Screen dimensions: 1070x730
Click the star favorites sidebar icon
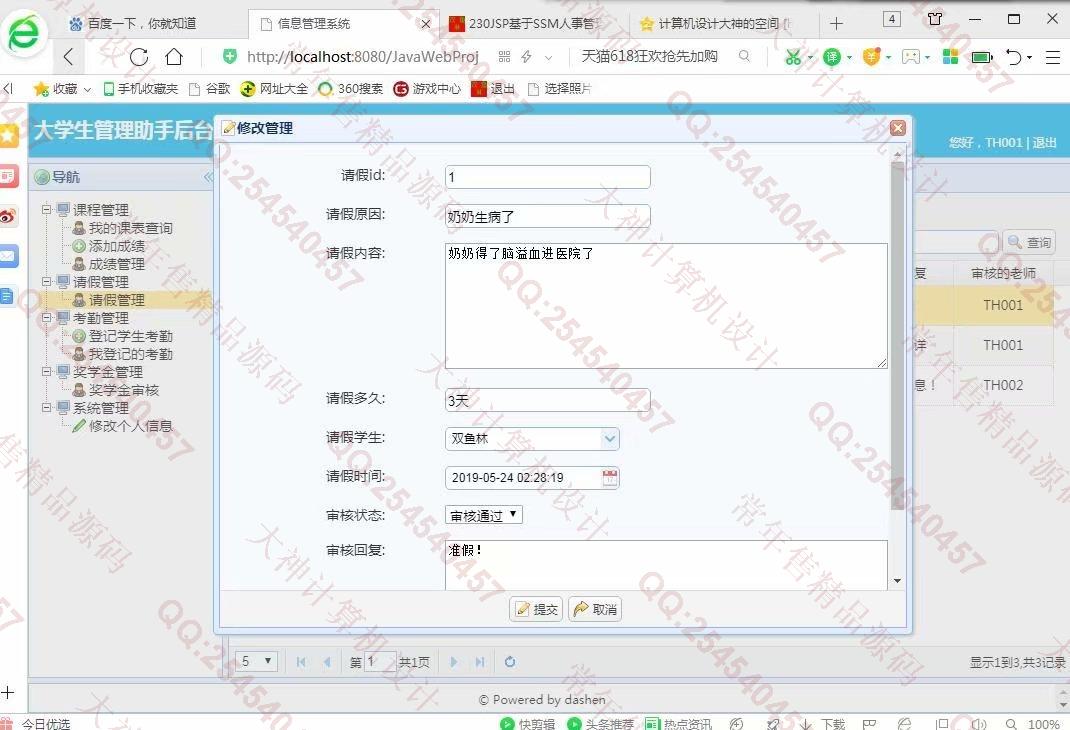click(9, 135)
